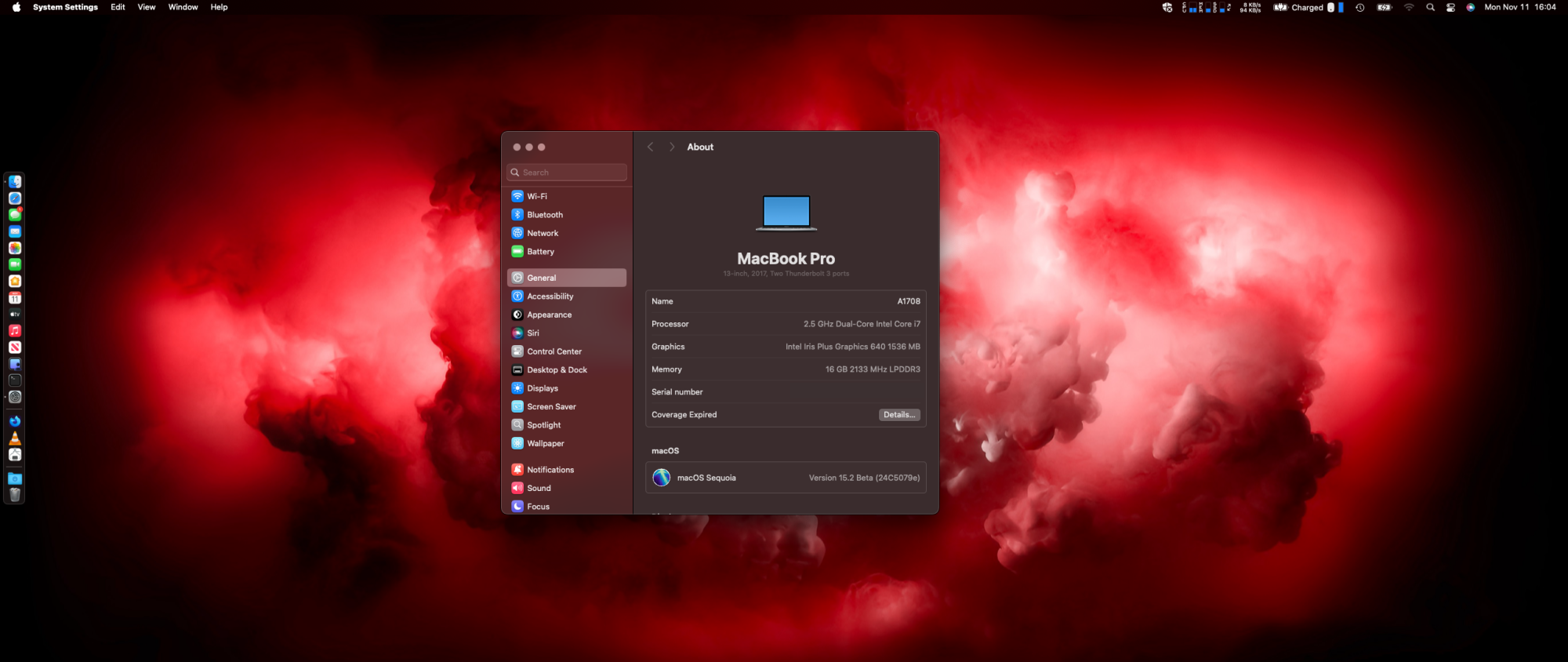This screenshot has height=662, width=1568.
Task: Open Focus settings pane
Action: [x=567, y=507]
